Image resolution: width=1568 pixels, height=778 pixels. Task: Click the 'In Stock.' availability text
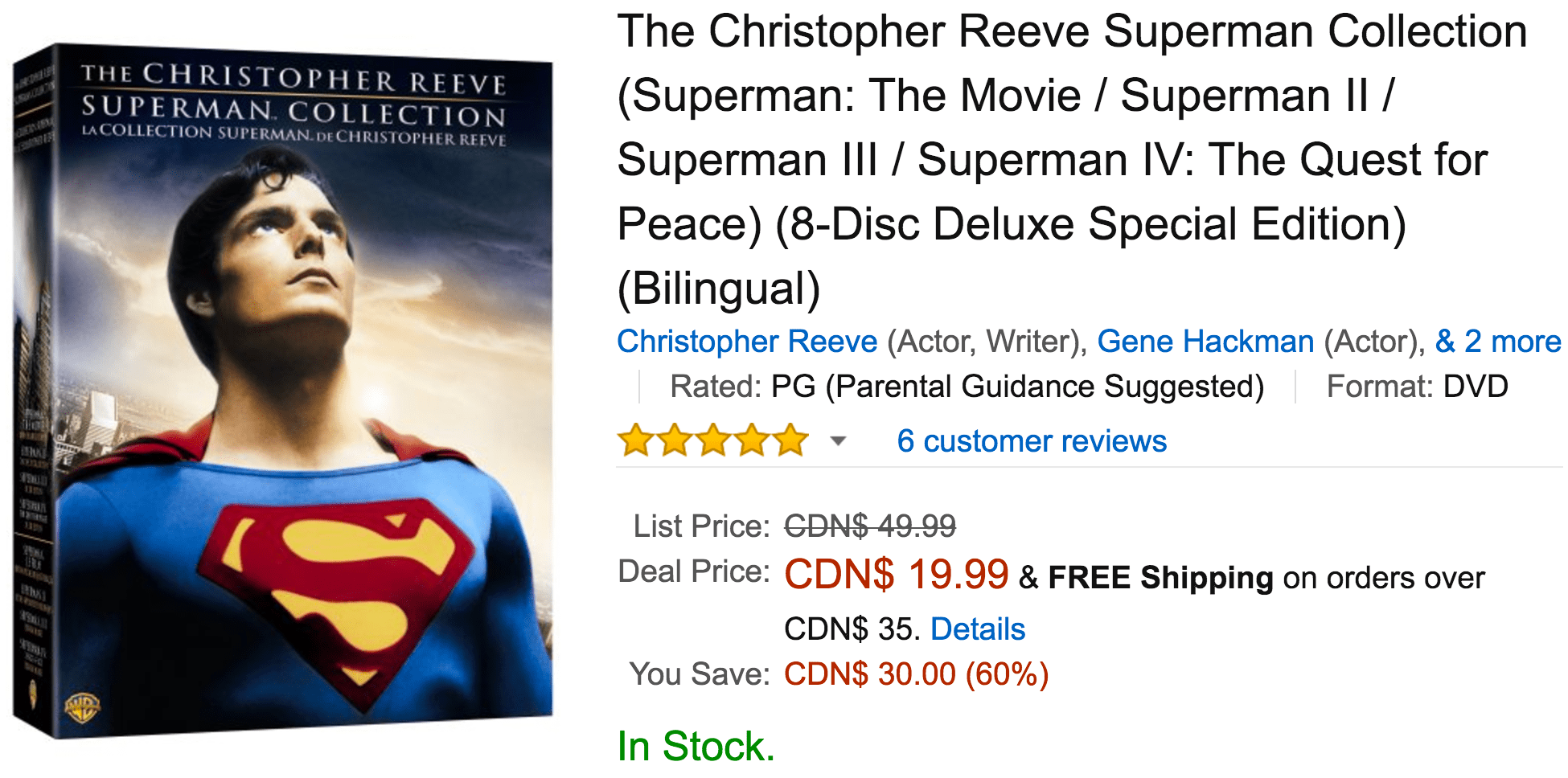point(696,746)
